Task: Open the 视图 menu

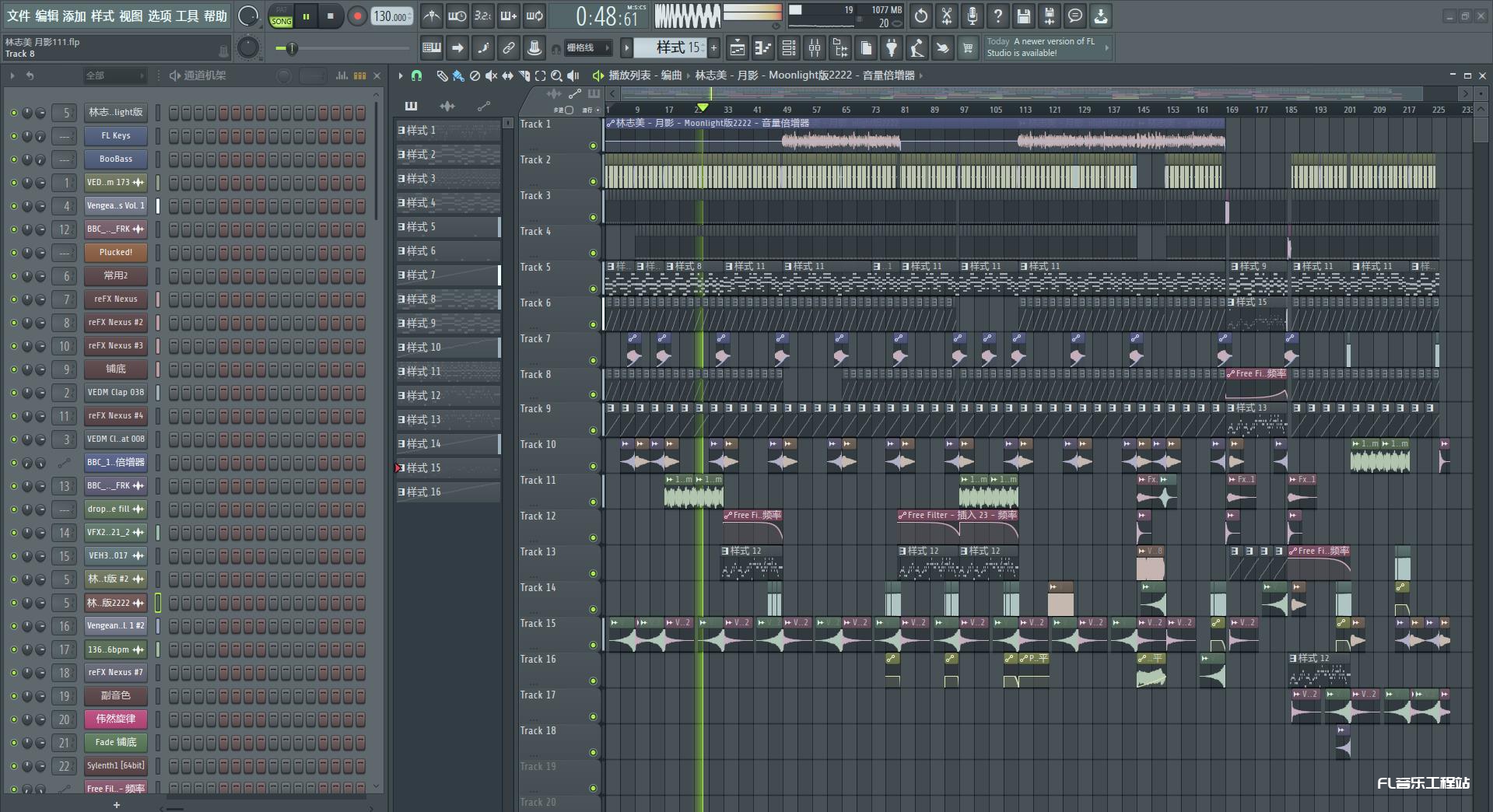Action: [131, 16]
